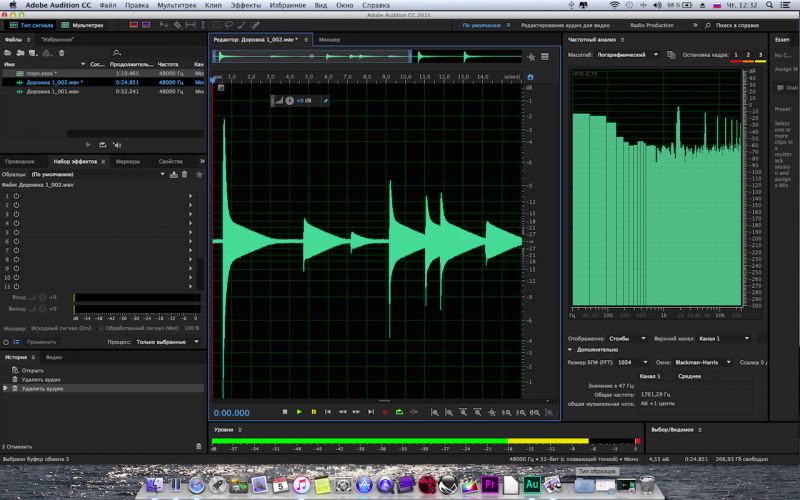Toggle loop playback in Файлы panel
Image resolution: width=800 pixels, height=500 pixels.
tap(103, 145)
